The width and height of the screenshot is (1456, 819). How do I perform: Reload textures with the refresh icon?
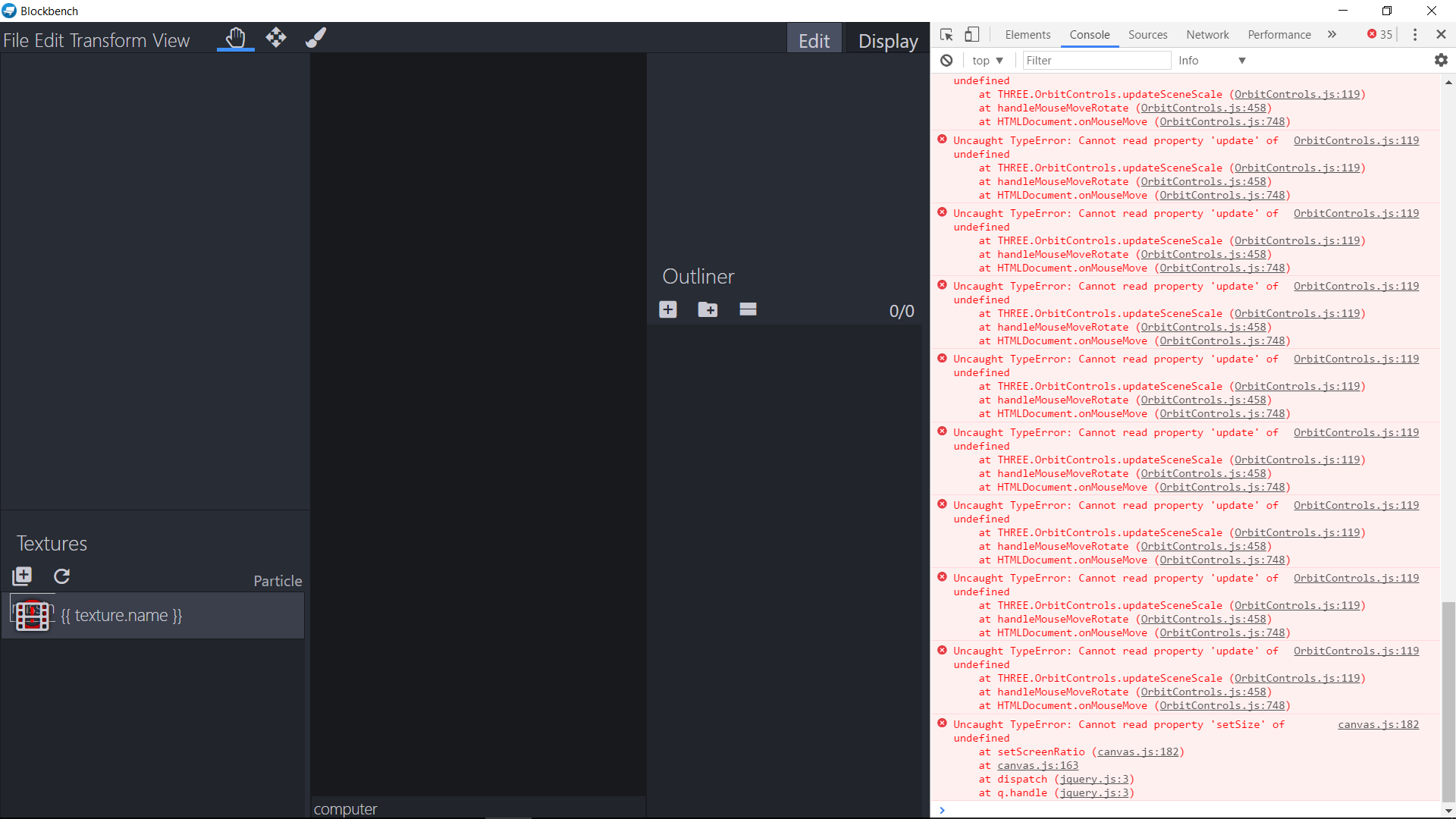[x=61, y=576]
